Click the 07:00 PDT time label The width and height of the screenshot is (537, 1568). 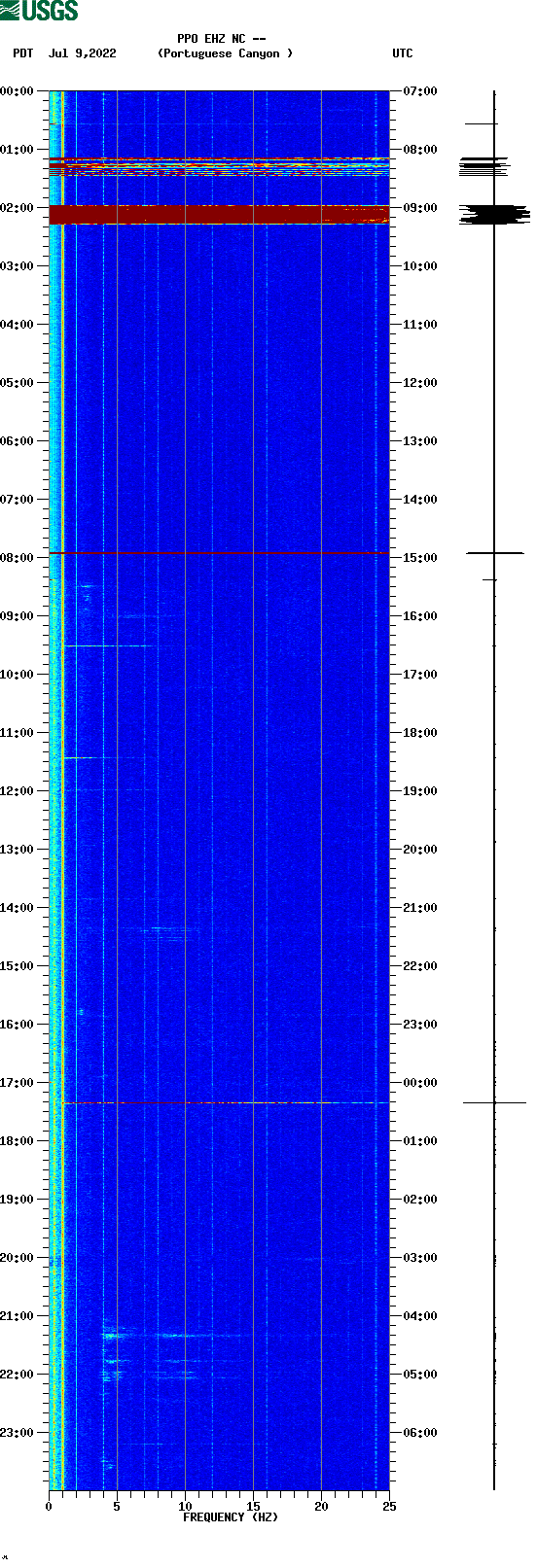pyautogui.click(x=18, y=500)
